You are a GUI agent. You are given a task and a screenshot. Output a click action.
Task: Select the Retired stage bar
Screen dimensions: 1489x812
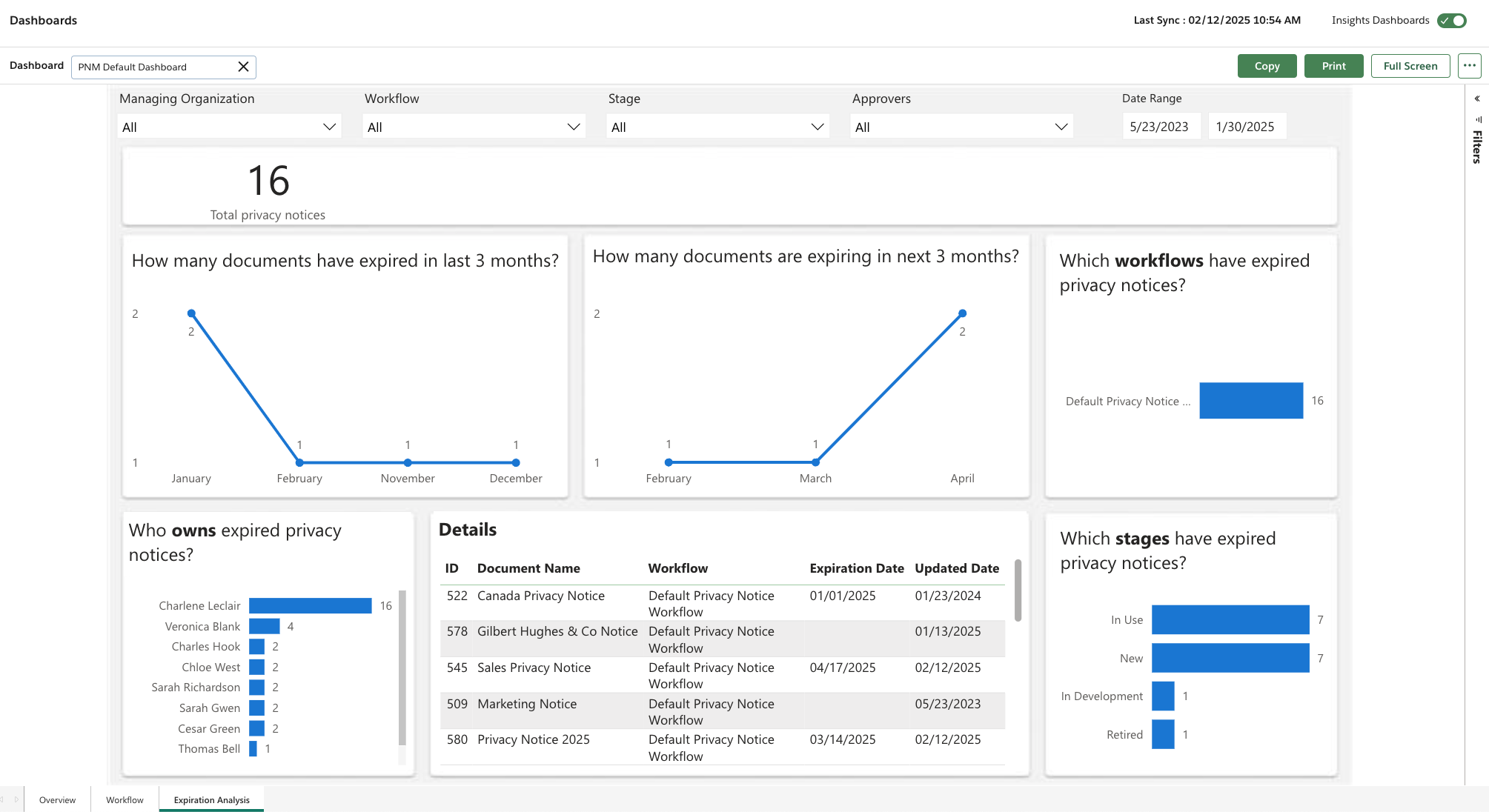[x=1163, y=734]
